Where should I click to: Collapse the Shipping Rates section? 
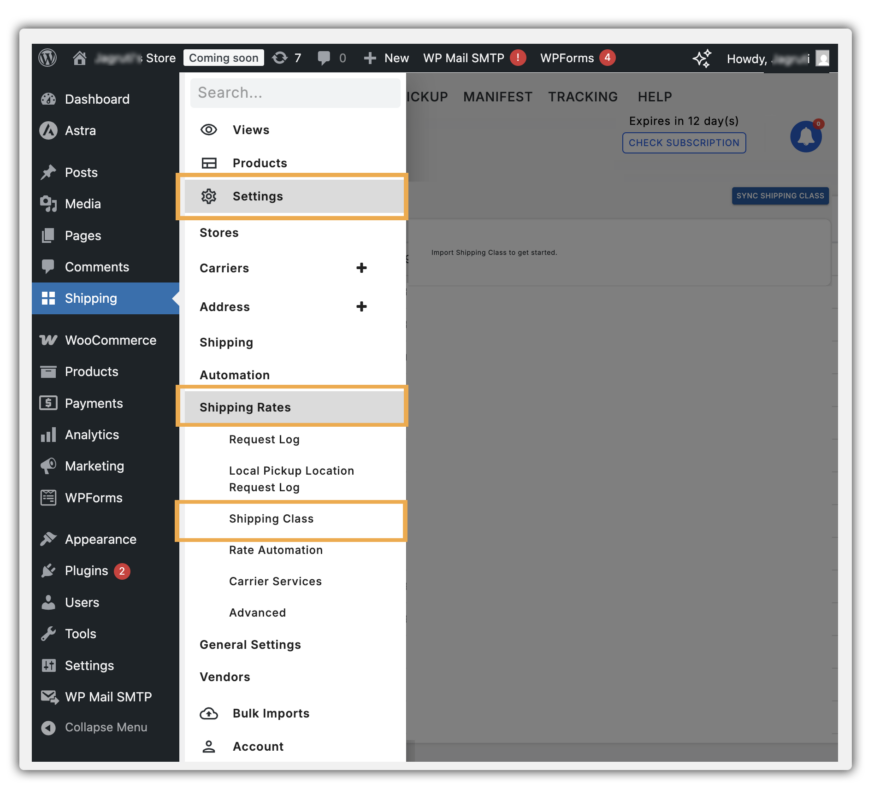pos(293,407)
